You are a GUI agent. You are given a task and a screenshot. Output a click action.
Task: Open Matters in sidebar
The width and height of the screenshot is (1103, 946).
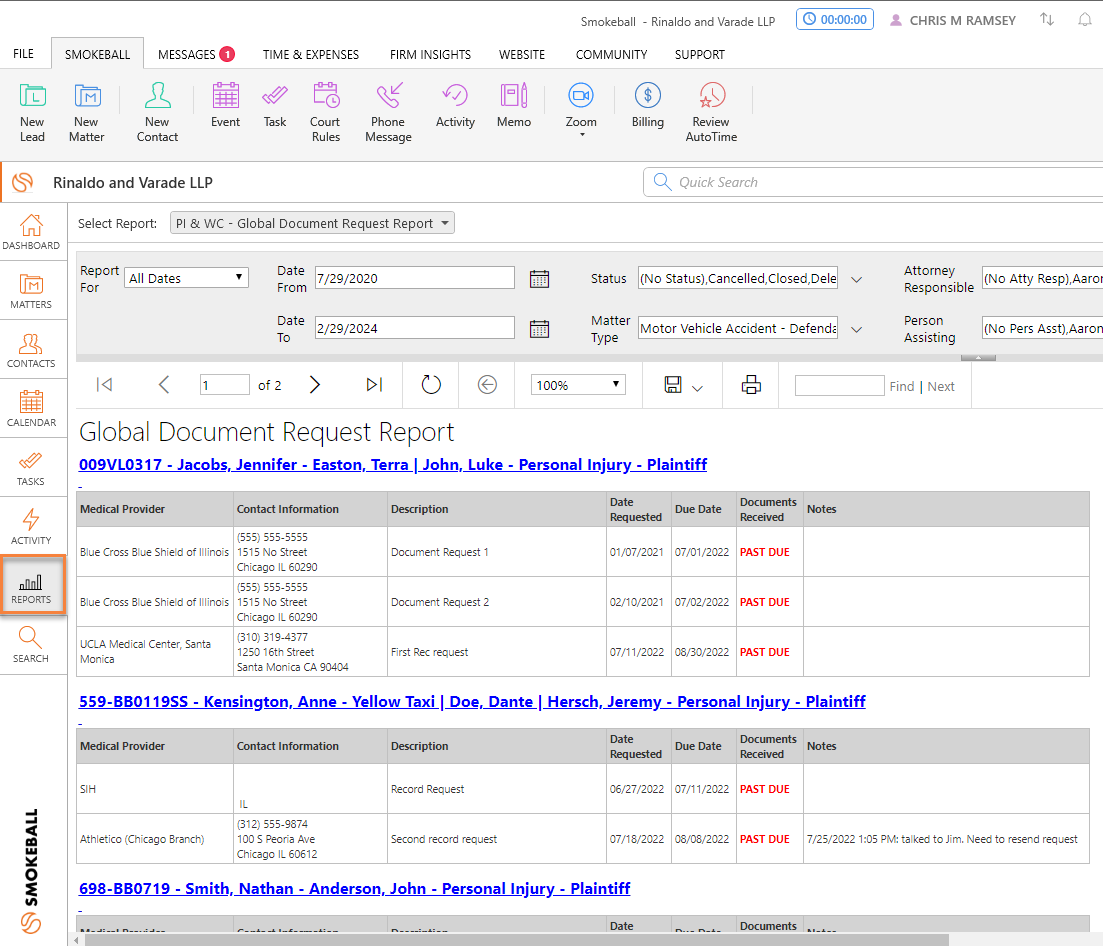click(31, 291)
